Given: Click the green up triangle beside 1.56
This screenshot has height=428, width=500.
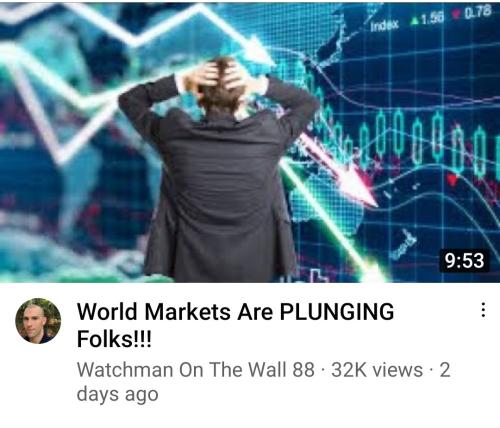Looking at the screenshot, I should click(414, 21).
